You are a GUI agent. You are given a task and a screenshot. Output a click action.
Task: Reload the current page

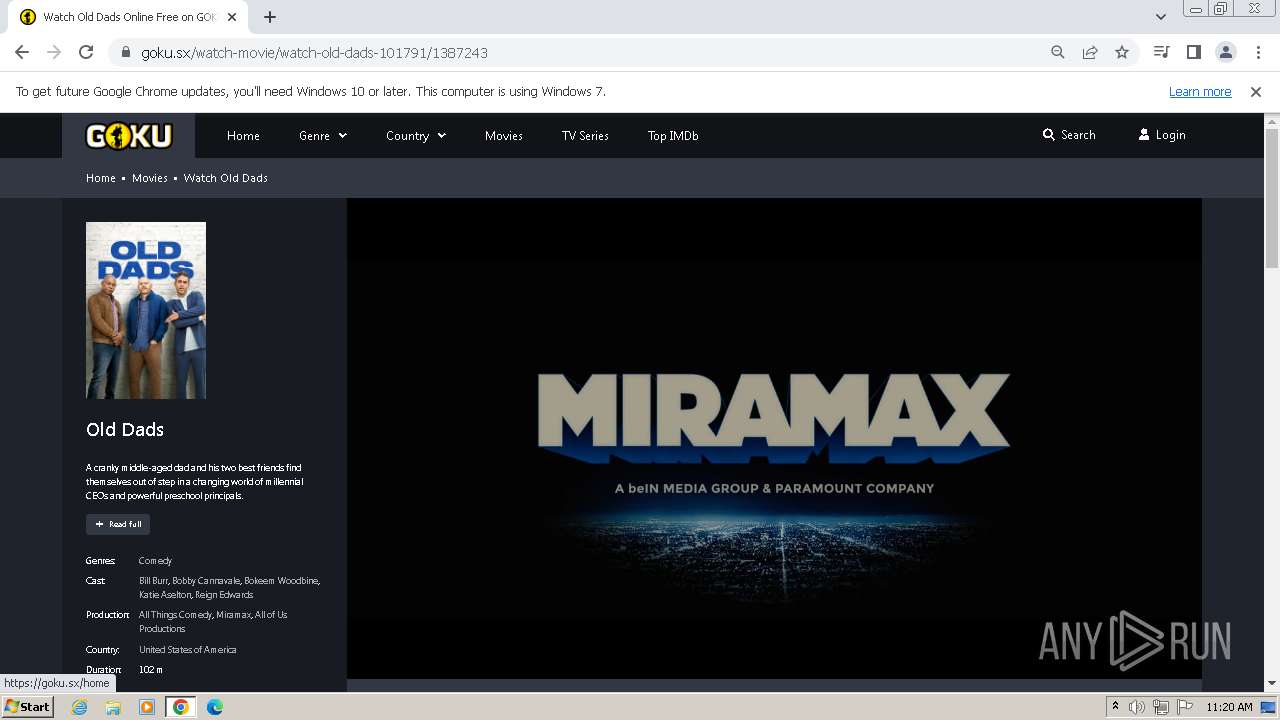[x=86, y=52]
